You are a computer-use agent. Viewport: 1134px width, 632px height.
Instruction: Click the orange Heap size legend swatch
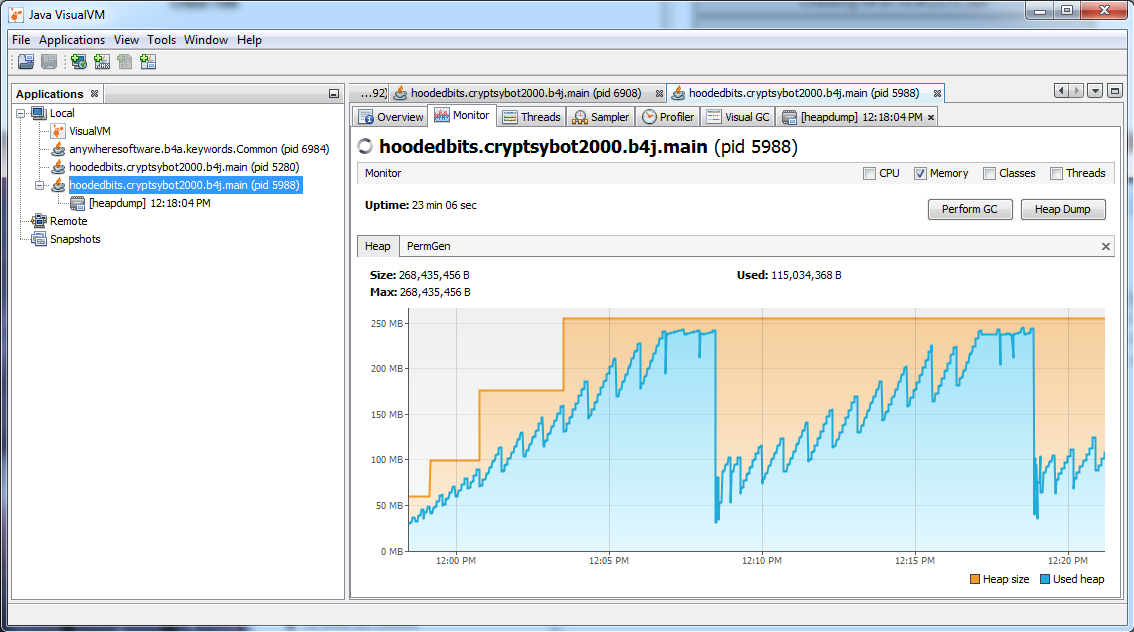pos(975,579)
